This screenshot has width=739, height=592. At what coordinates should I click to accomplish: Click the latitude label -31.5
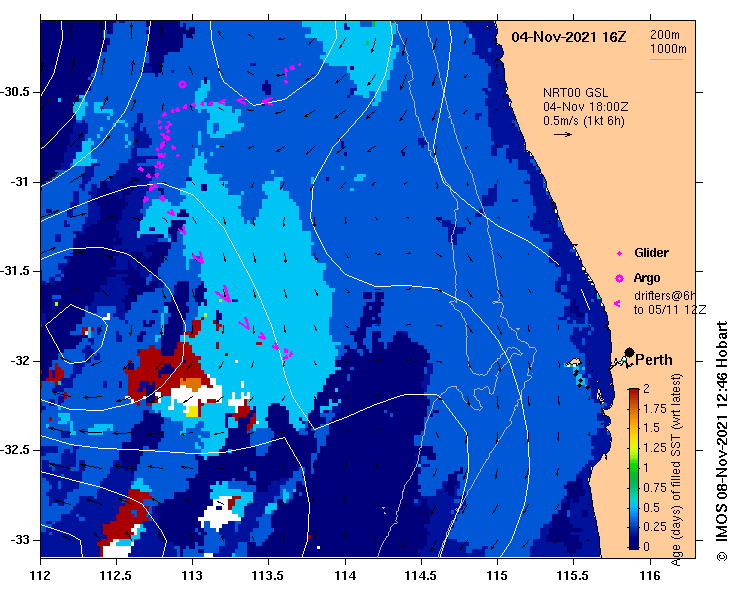click(16, 271)
